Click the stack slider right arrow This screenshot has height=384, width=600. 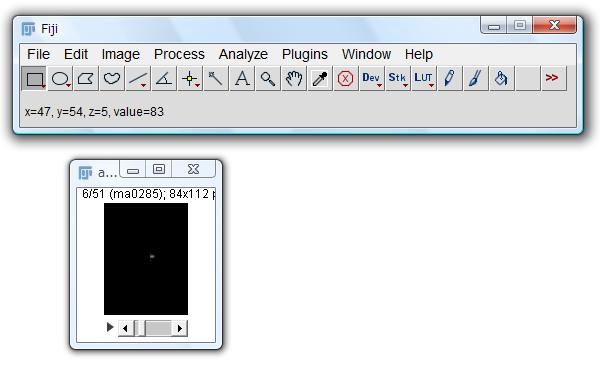[179, 328]
